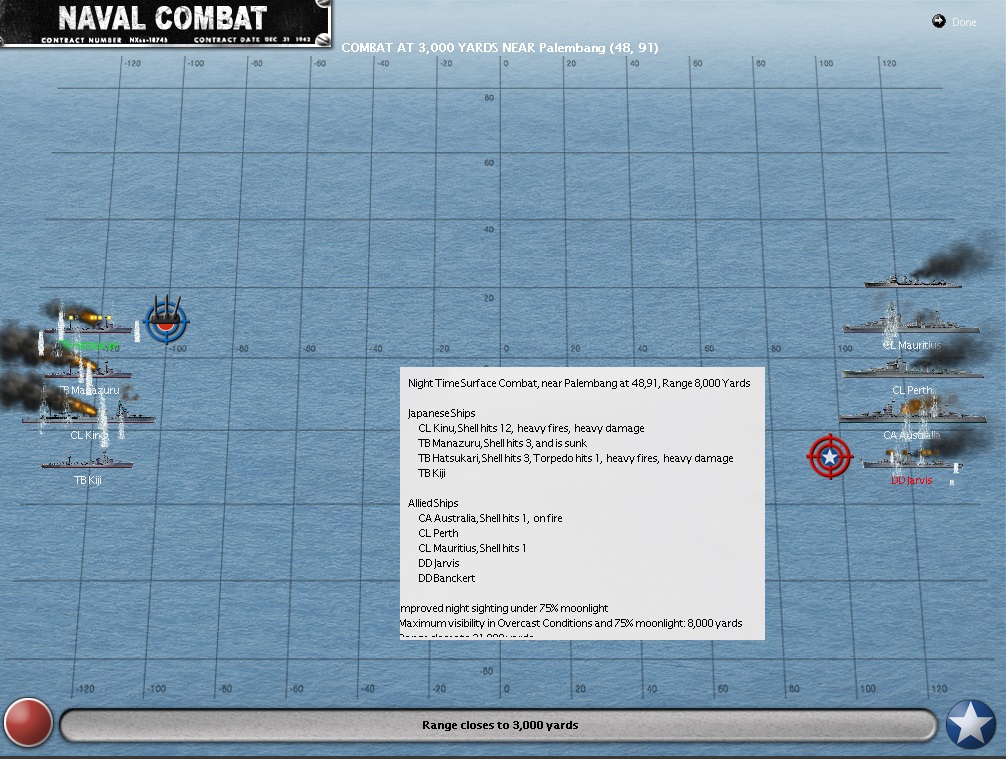Click the 'TB Hatsukari, Shell hits 3, Torpedo hits 1' line

[575, 458]
